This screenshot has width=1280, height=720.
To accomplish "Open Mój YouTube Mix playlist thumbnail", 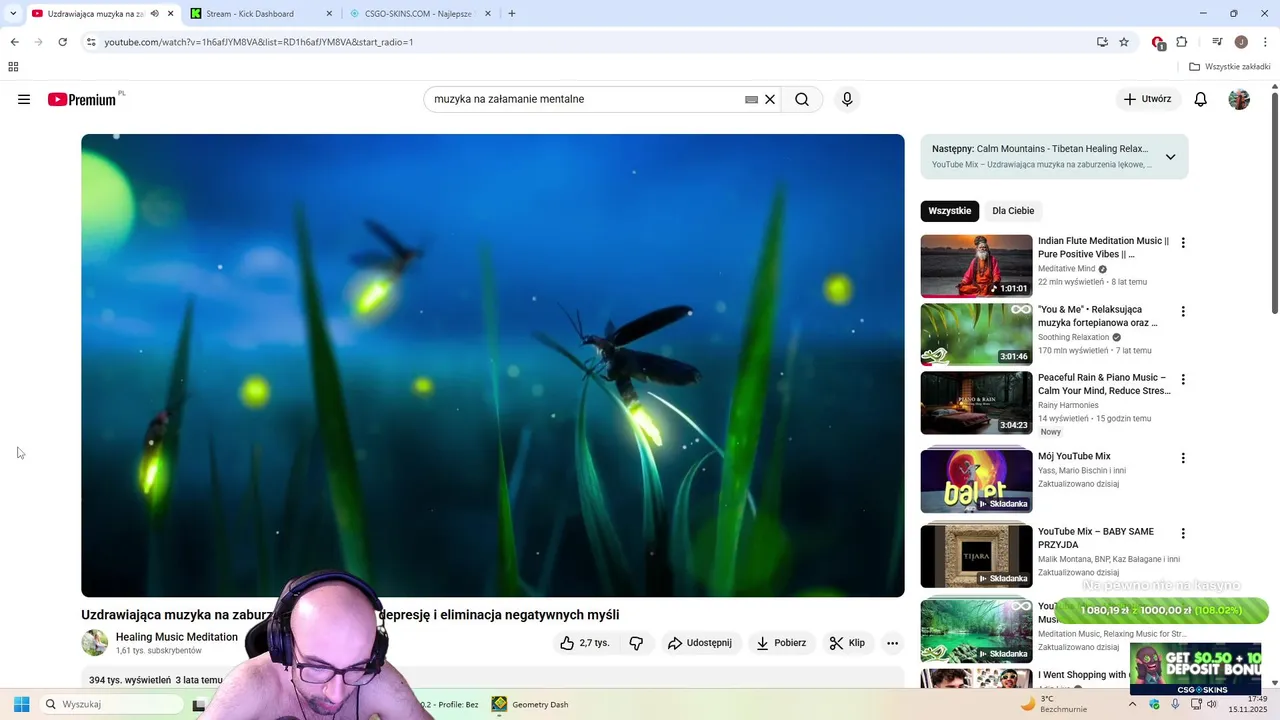I will (x=976, y=481).
